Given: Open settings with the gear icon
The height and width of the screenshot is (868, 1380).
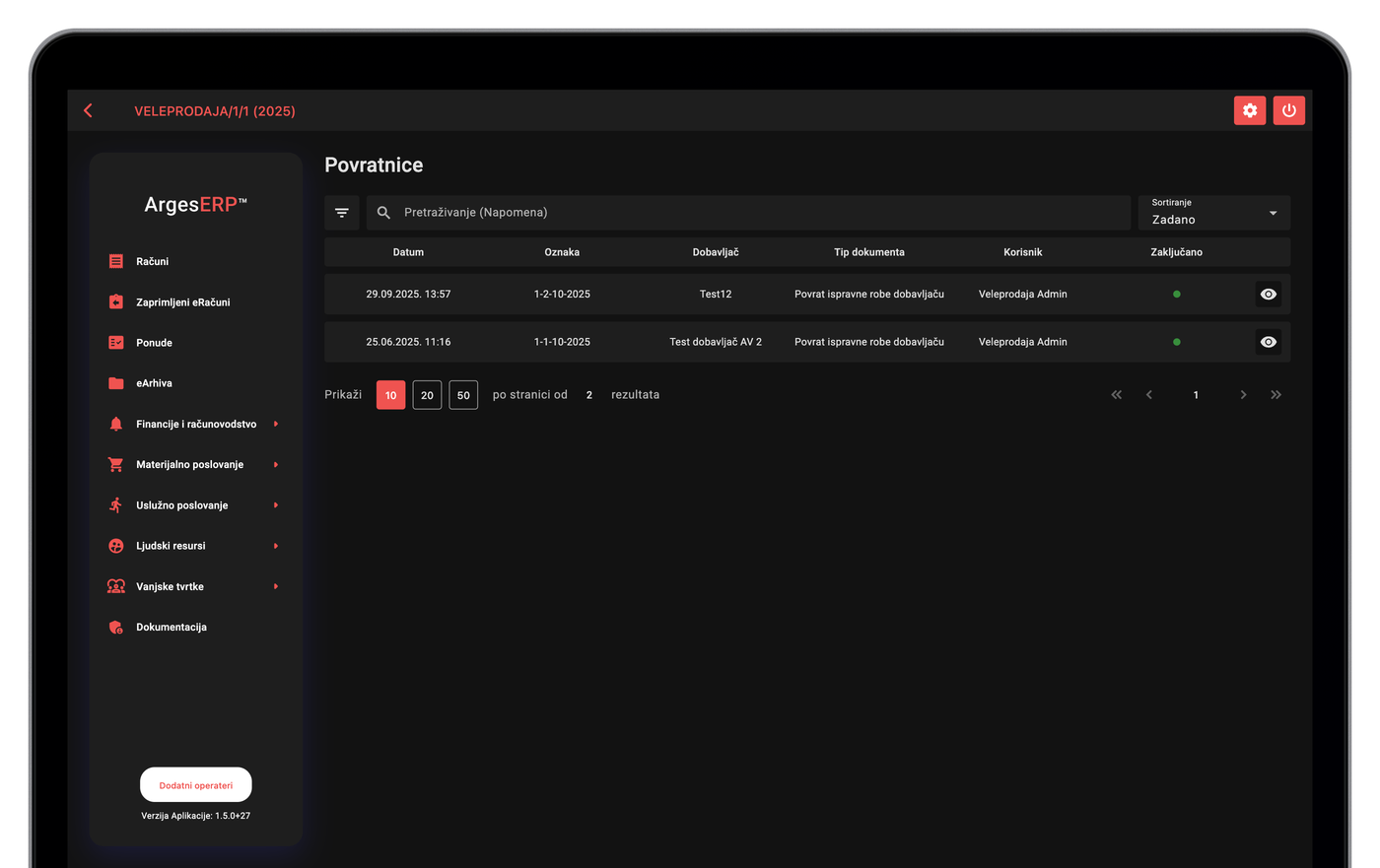Looking at the screenshot, I should [1250, 110].
